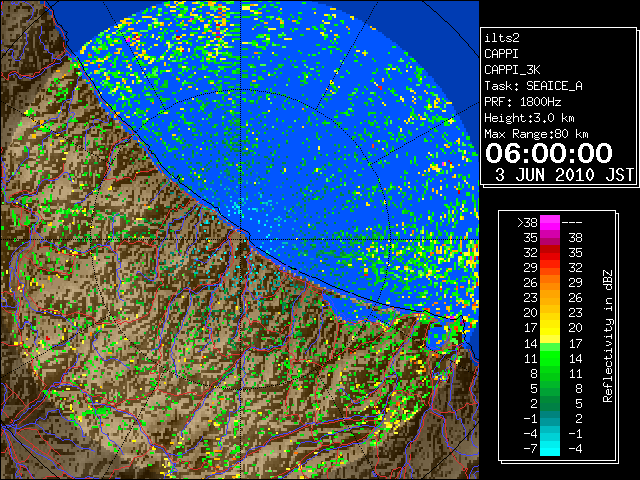
Task: Click the '-7' legend value
Action: (x=531, y=449)
